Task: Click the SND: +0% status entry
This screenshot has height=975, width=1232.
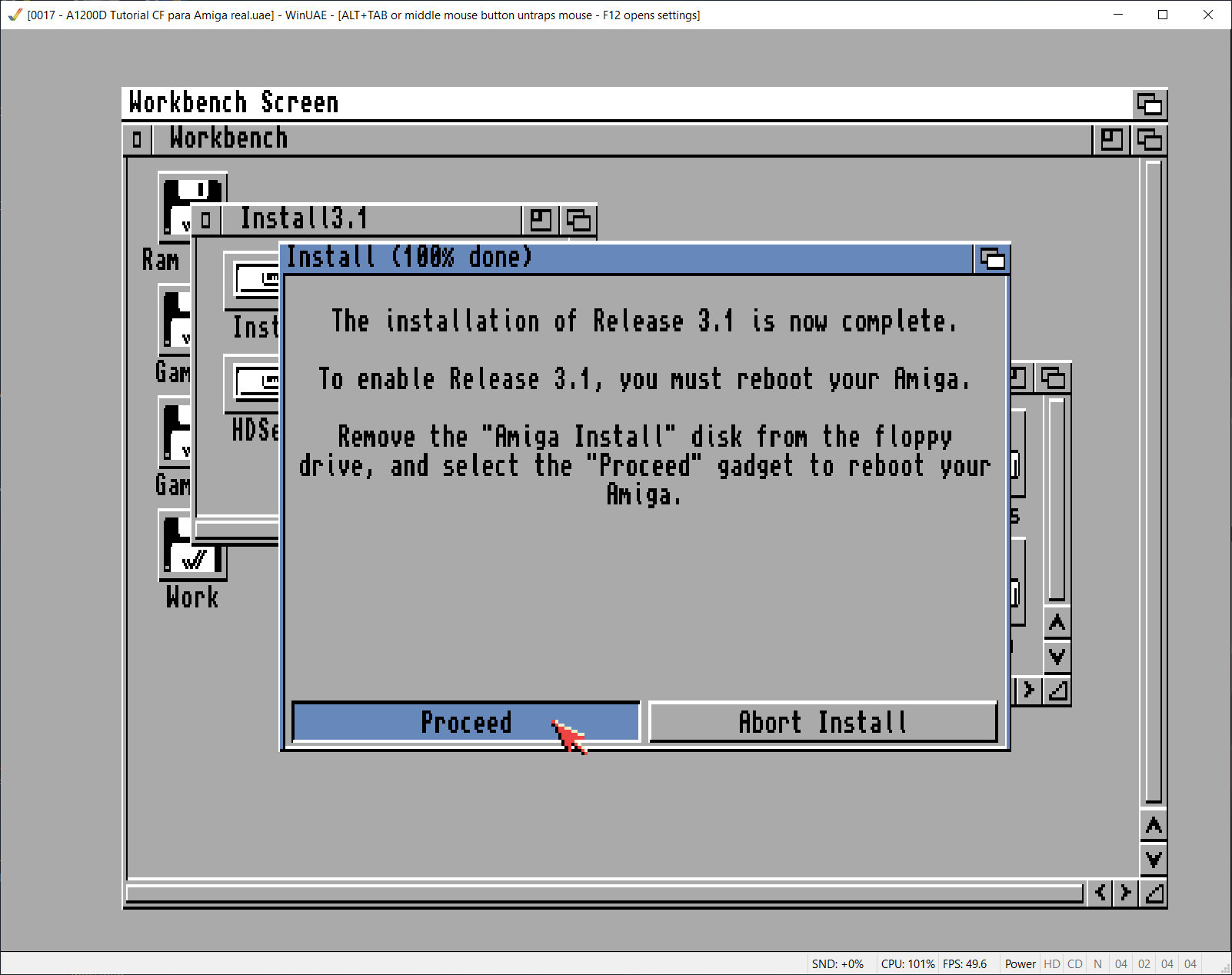Action: pos(837,964)
